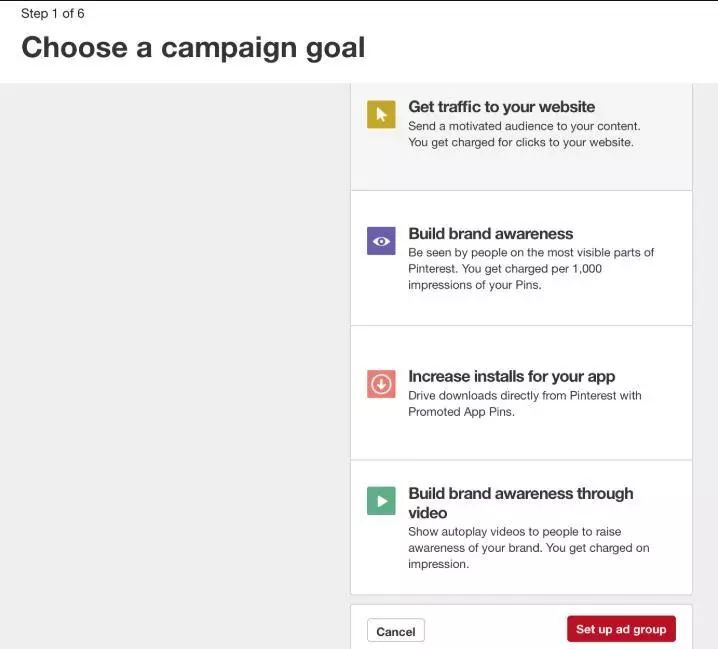718x649 pixels.
Task: Click 'You get charged for clicks' line
Action: (520, 142)
